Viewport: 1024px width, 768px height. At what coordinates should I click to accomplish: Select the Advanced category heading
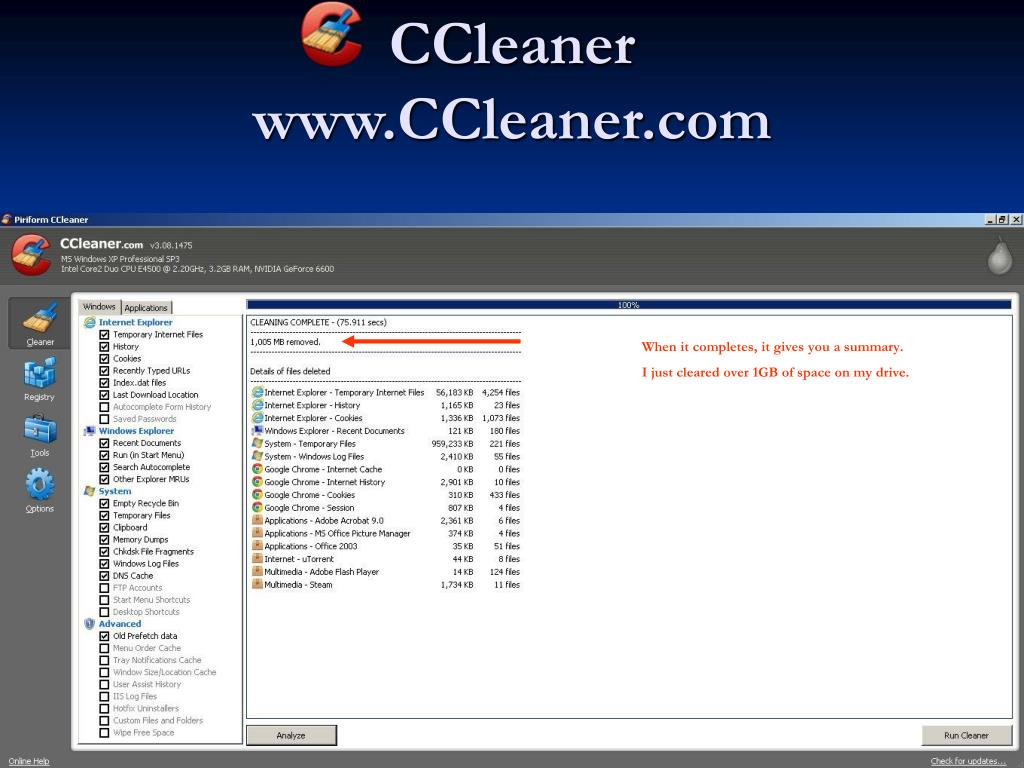120,624
